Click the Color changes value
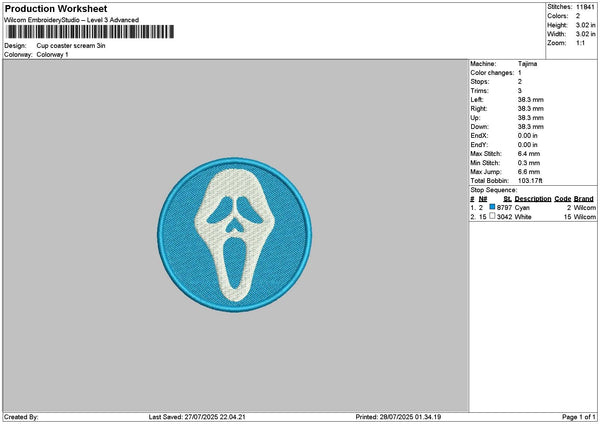This screenshot has width=600, height=424. 520,73
